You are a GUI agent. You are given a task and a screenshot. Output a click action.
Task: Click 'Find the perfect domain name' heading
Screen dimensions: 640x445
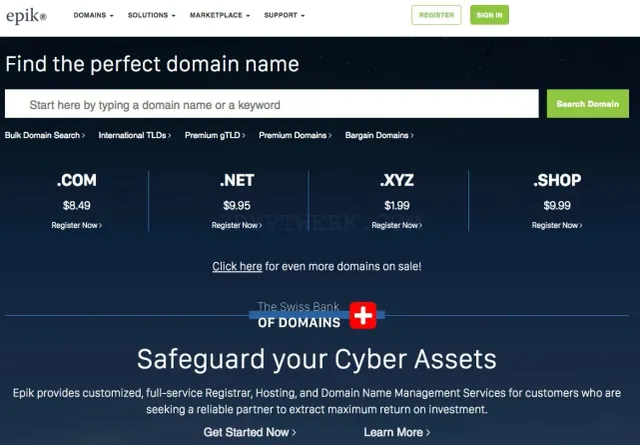point(152,64)
